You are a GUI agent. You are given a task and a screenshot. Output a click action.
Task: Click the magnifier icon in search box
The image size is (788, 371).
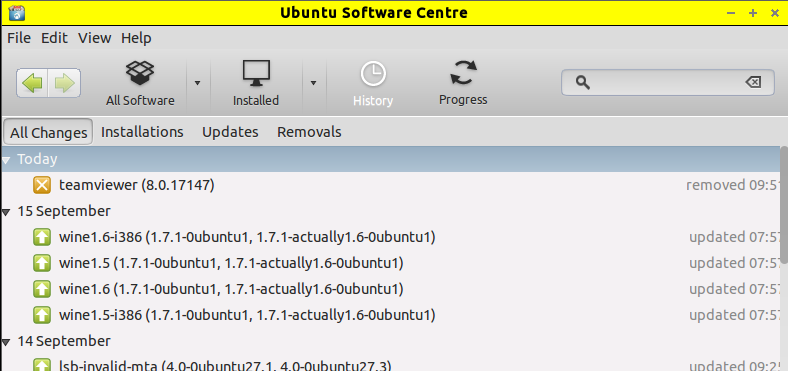coord(582,82)
